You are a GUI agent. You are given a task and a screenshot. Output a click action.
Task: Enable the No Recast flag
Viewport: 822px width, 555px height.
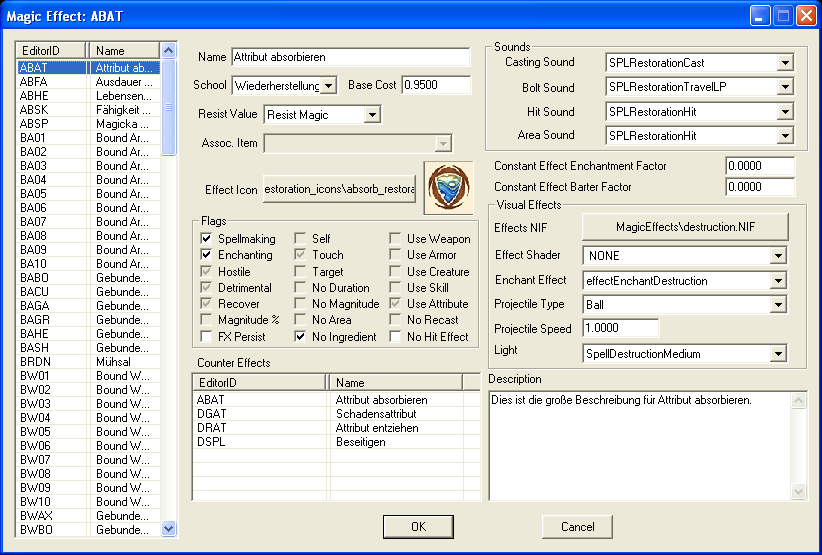(x=395, y=320)
